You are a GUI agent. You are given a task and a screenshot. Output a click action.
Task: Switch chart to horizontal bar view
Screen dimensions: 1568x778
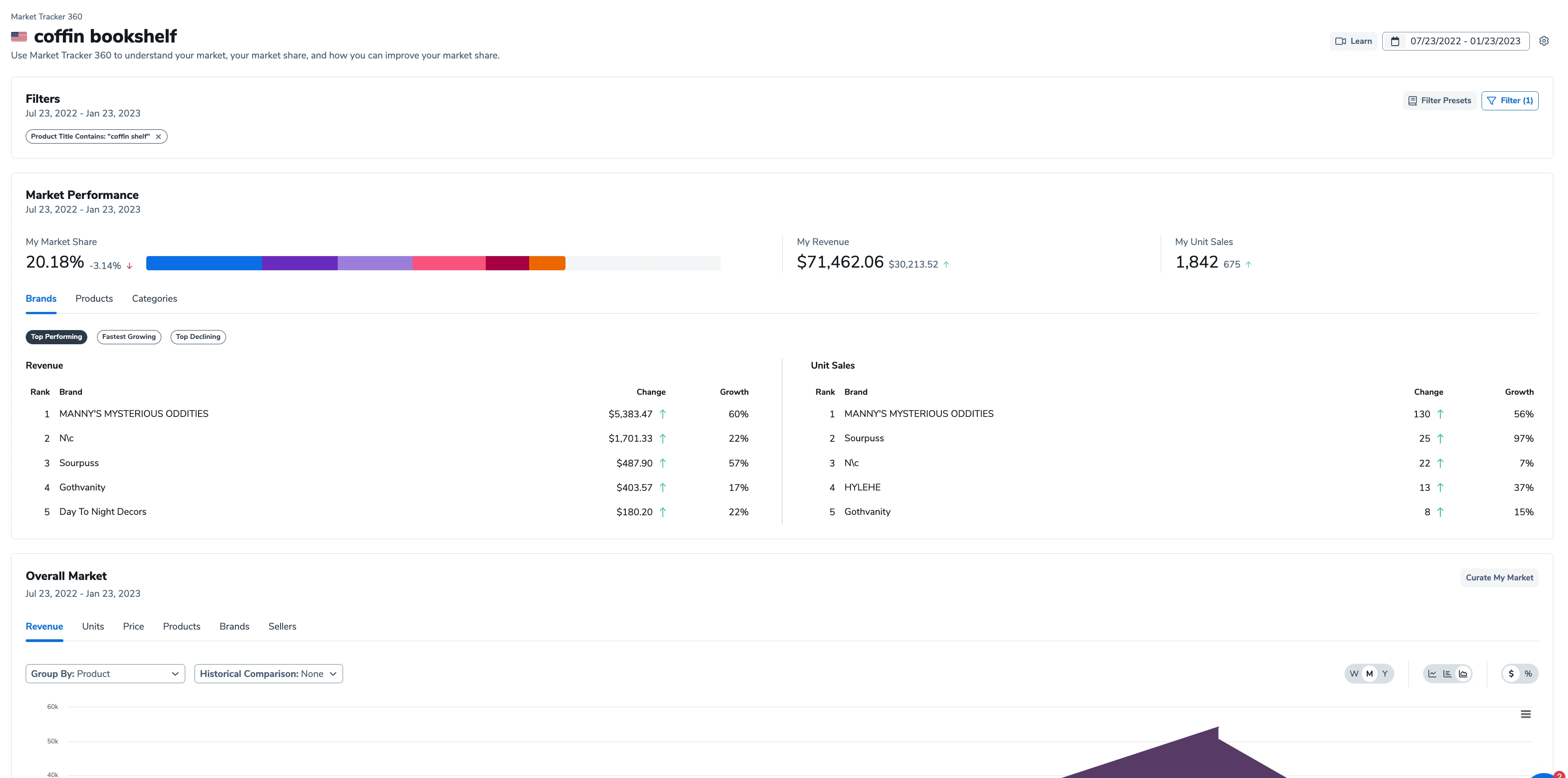1447,673
